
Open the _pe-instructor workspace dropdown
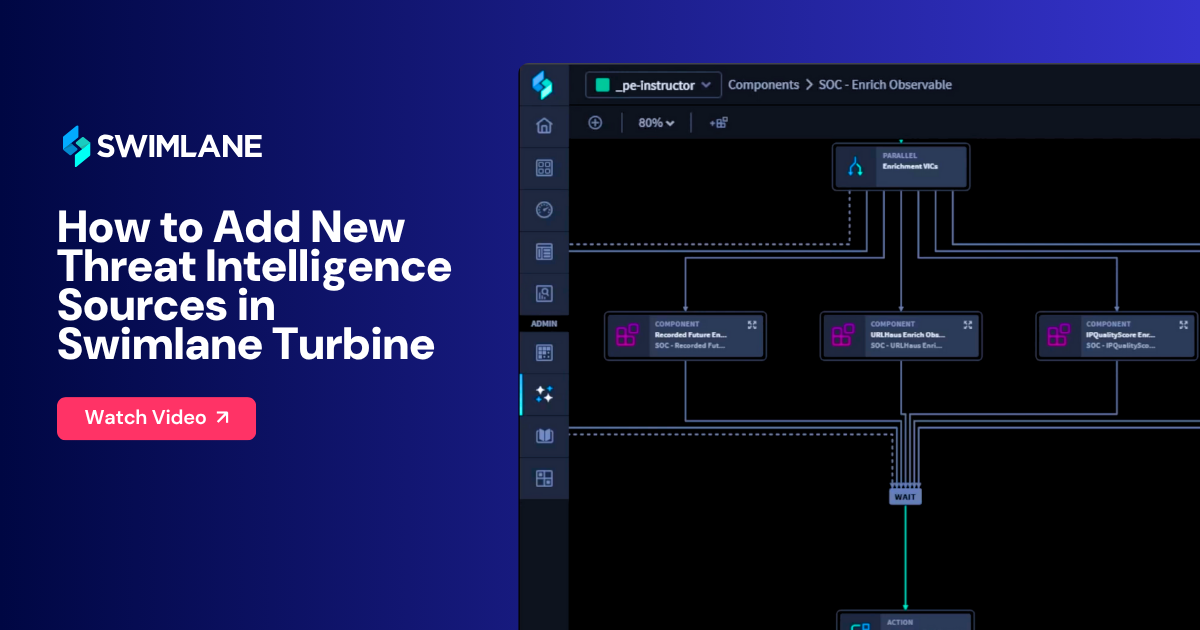pos(653,85)
